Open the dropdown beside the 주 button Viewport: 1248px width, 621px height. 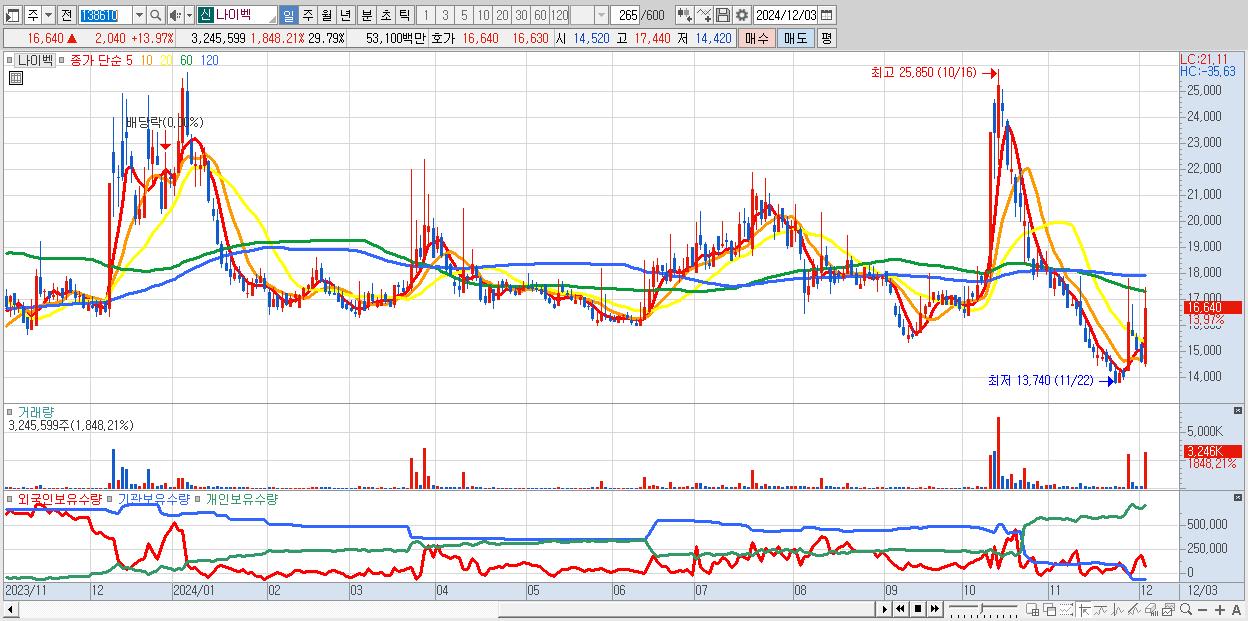coord(48,15)
